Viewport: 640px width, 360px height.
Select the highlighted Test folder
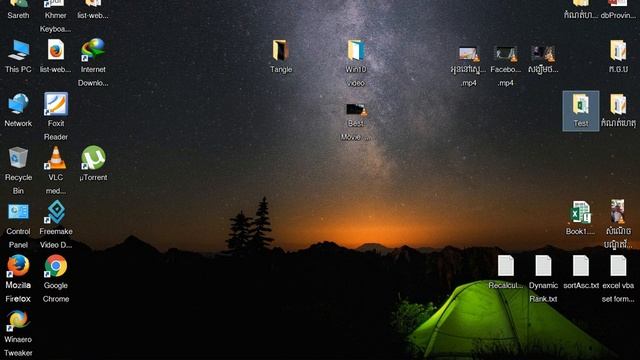(x=581, y=111)
